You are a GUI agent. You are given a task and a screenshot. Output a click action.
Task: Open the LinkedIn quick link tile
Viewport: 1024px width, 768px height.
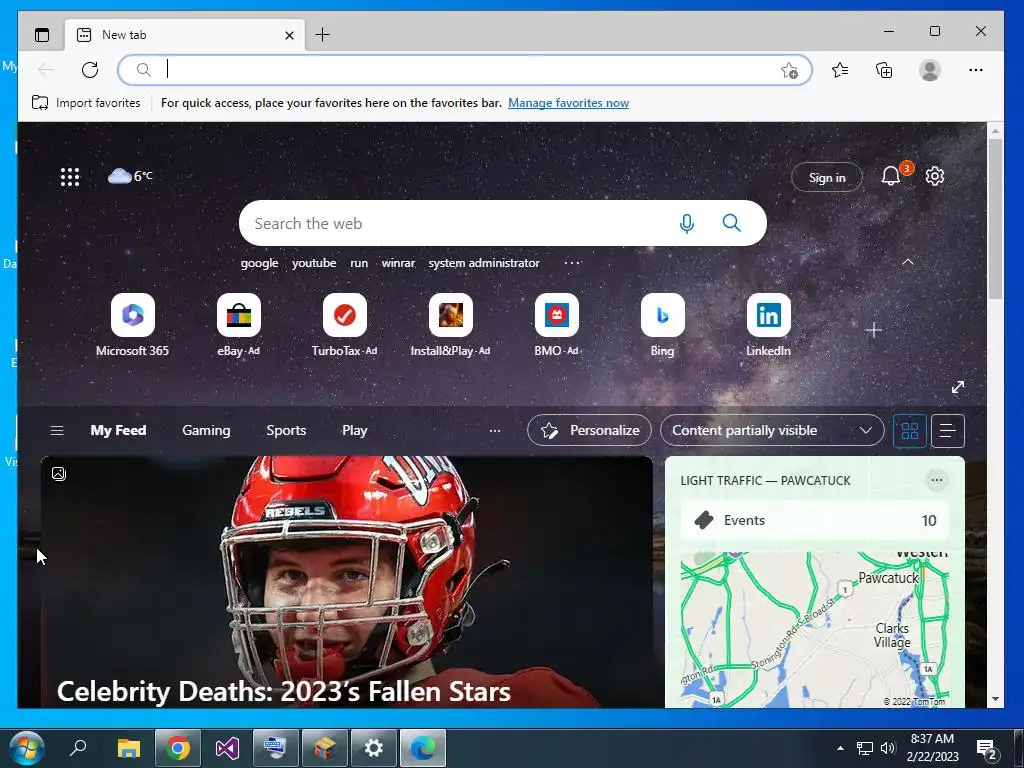[x=769, y=325]
